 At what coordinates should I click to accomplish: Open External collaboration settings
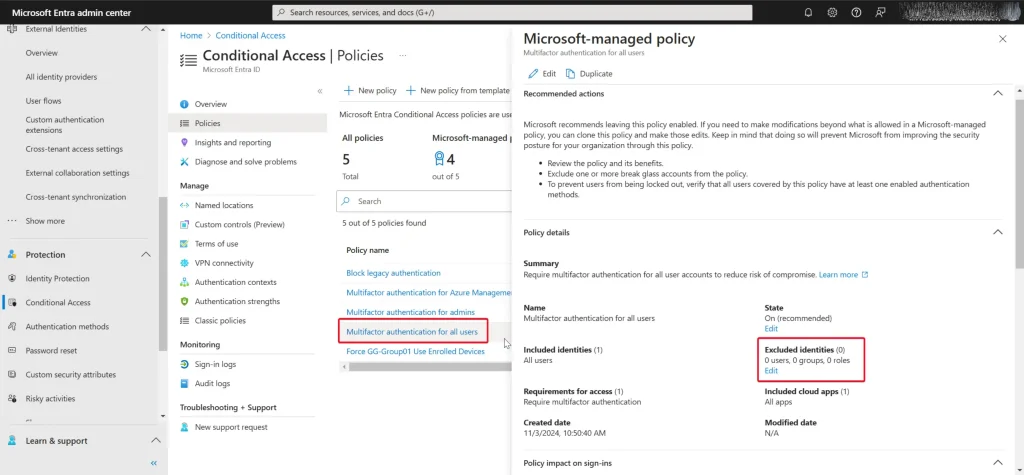pos(77,173)
